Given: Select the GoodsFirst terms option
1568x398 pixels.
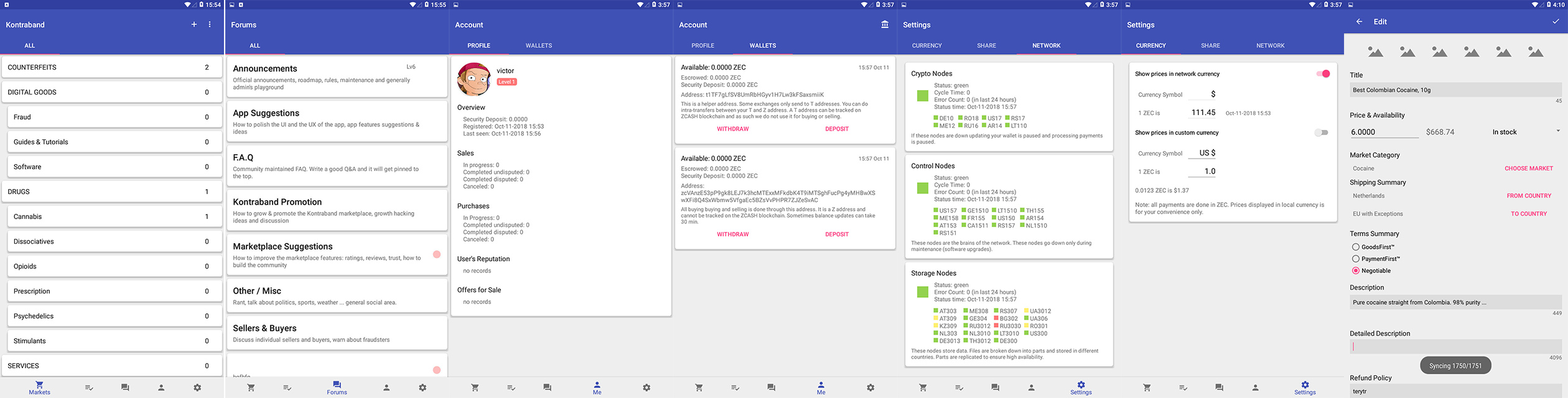Looking at the screenshot, I should 1355,247.
